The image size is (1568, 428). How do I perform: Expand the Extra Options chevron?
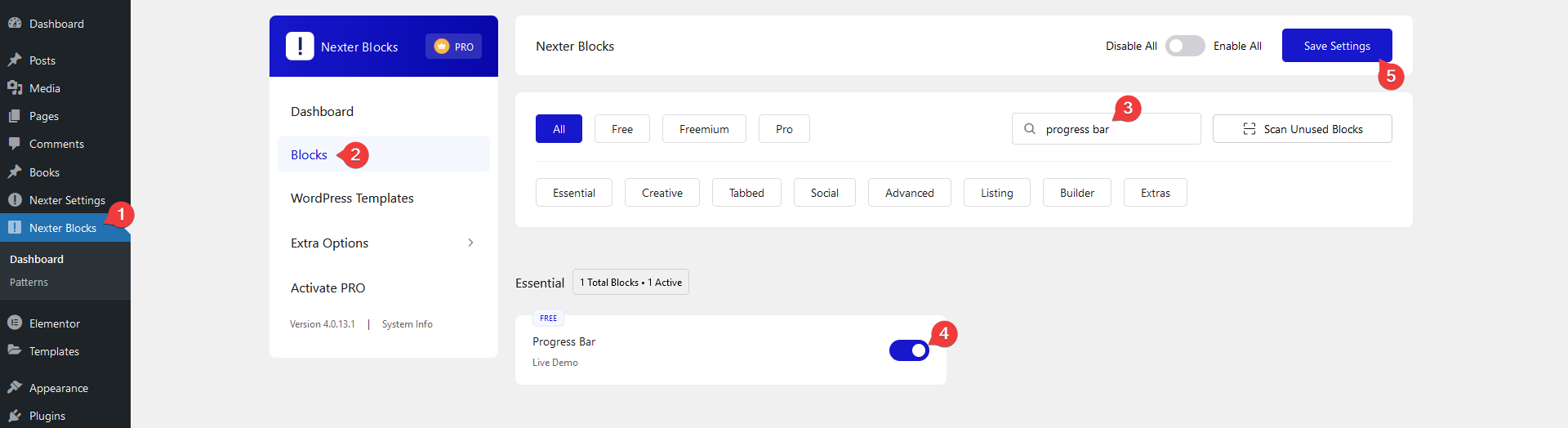pyautogui.click(x=470, y=243)
